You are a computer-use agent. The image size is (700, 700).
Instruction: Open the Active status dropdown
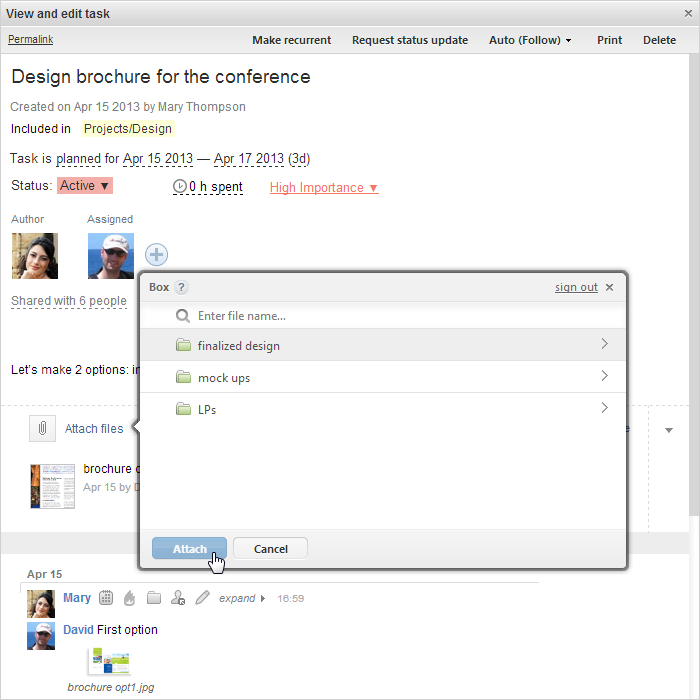click(x=85, y=186)
